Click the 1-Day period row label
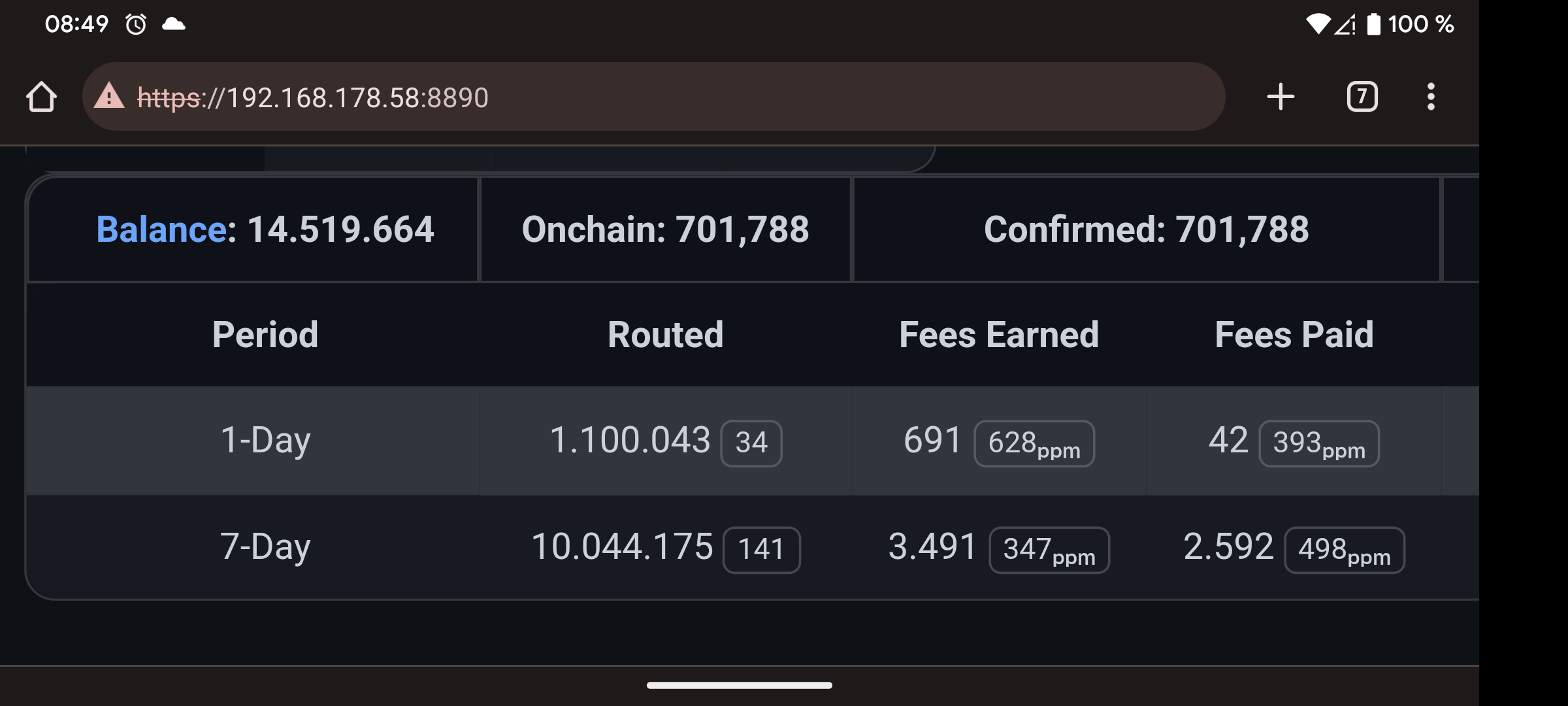Image resolution: width=1568 pixels, height=706 pixels. tap(265, 440)
